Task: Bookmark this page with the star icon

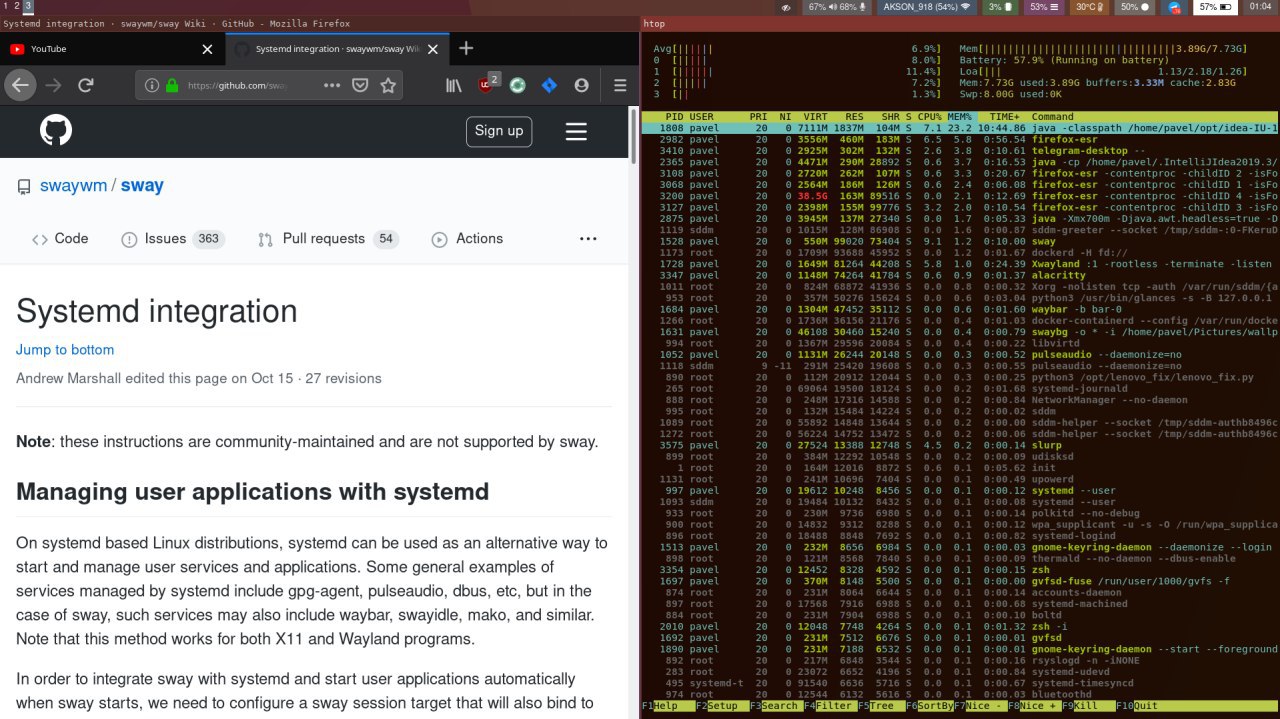Action: click(388, 86)
